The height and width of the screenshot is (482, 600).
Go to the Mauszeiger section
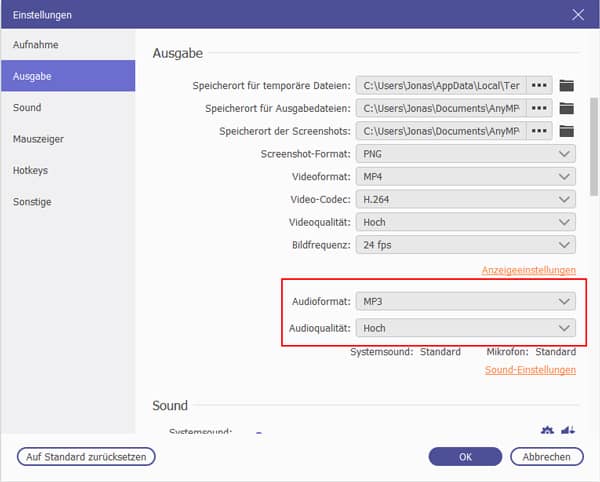point(68,139)
